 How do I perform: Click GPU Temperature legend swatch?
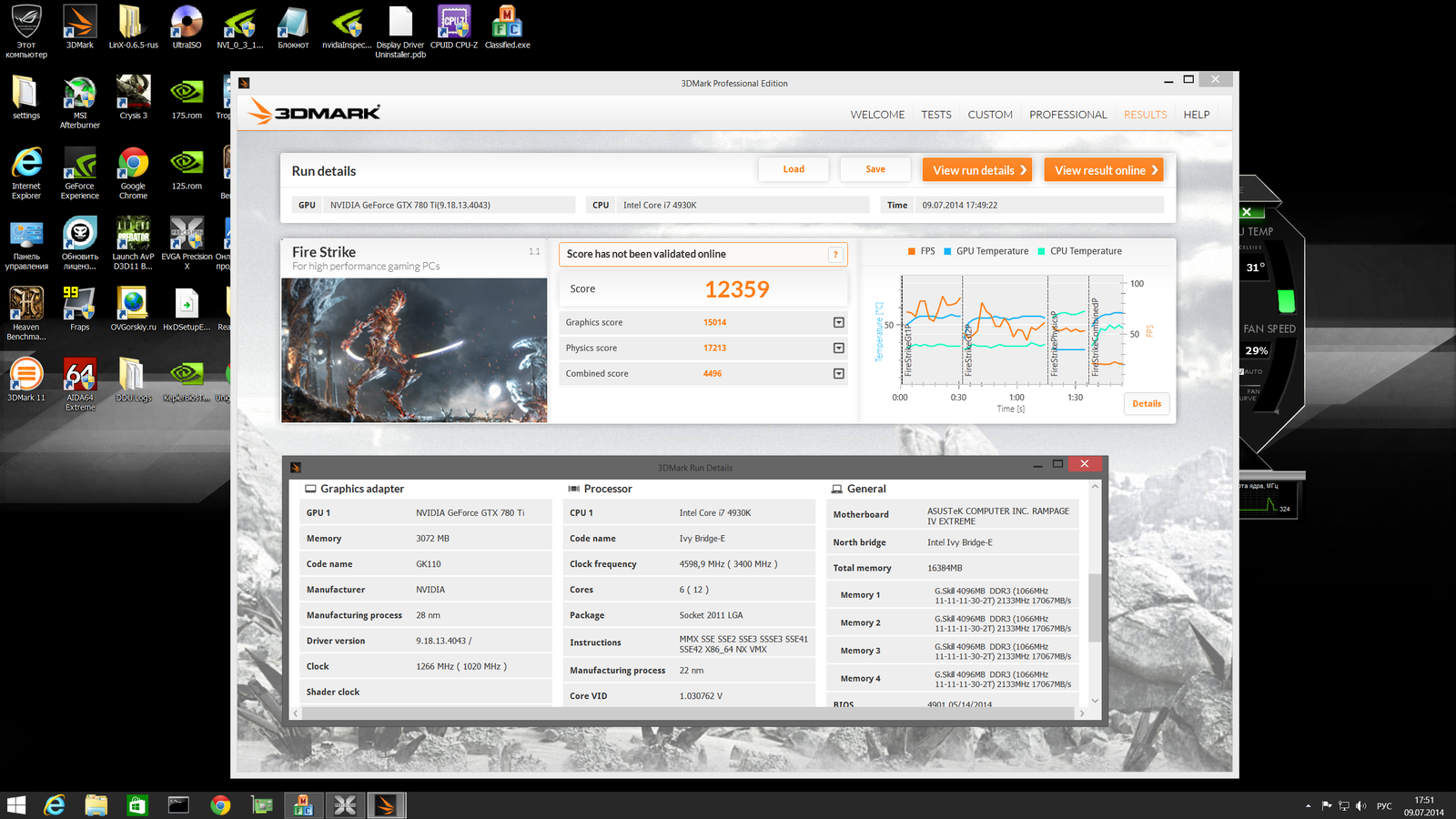click(x=947, y=251)
